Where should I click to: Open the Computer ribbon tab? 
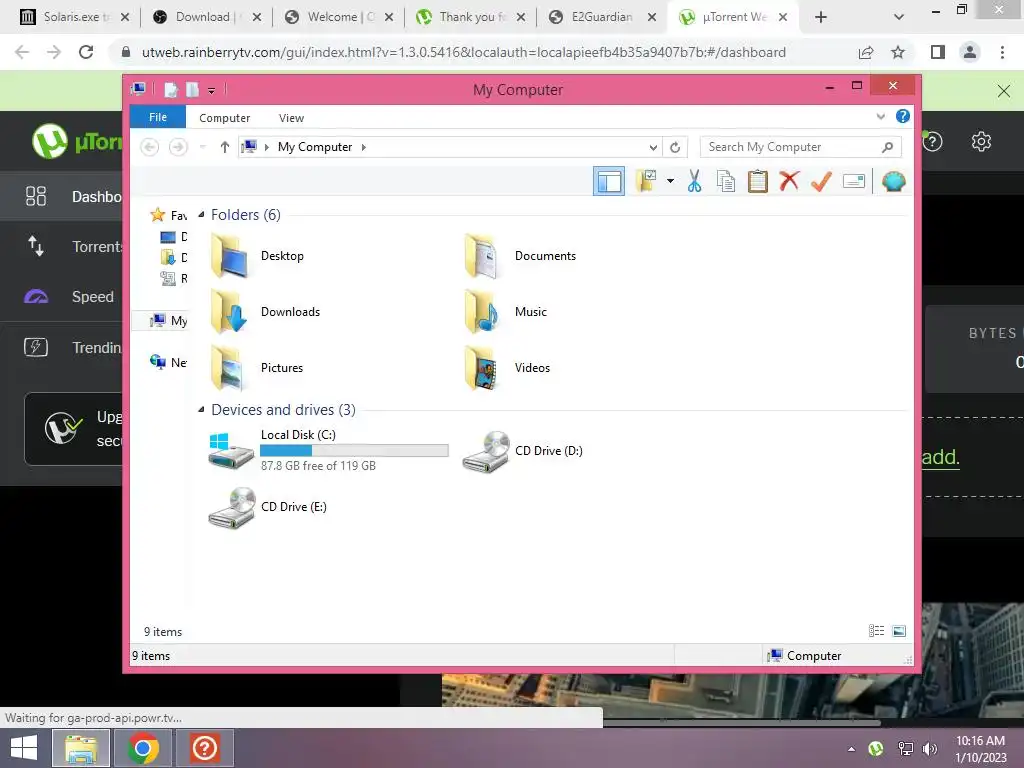225,118
